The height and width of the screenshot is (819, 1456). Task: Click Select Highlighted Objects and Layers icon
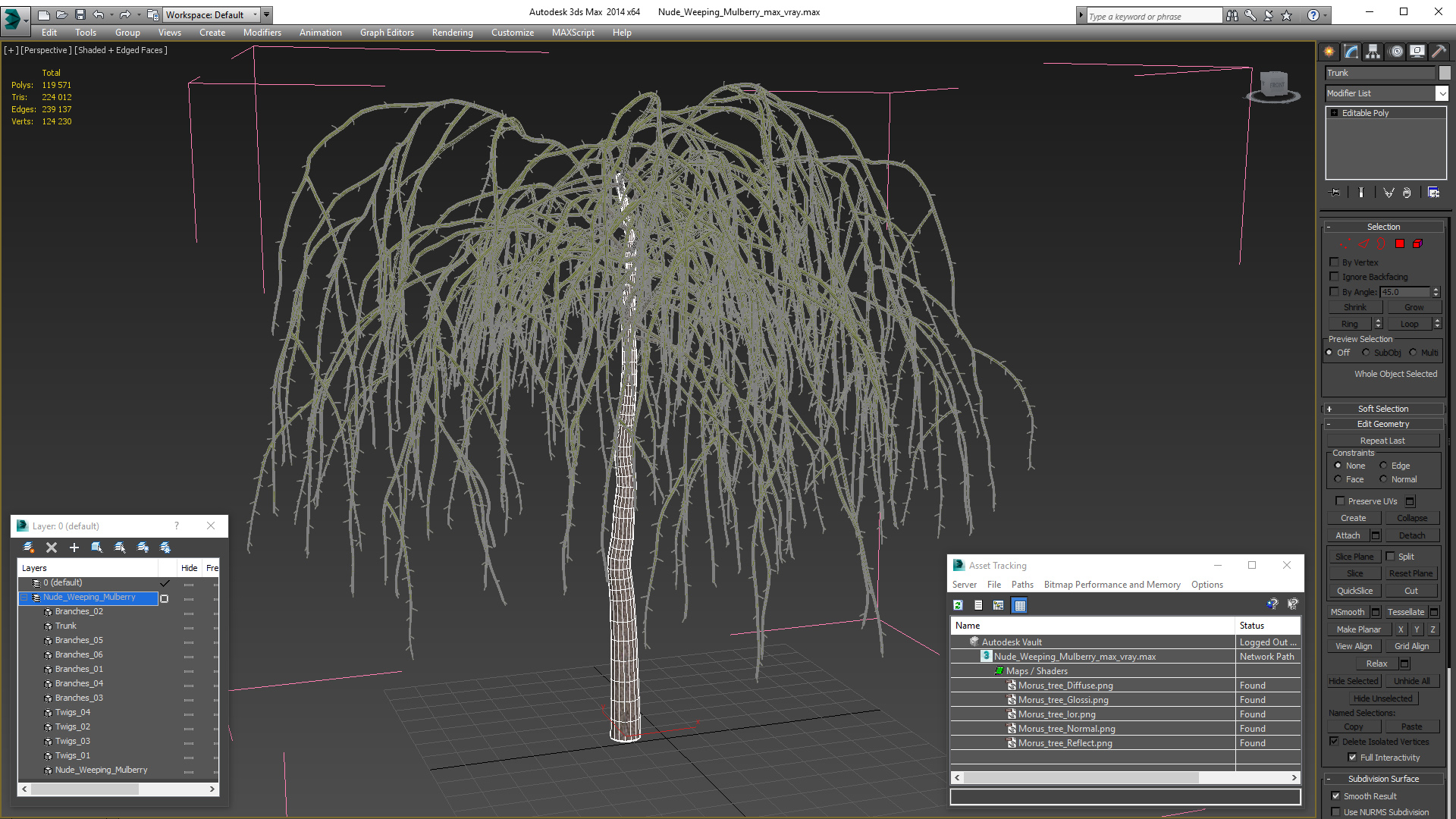97,548
